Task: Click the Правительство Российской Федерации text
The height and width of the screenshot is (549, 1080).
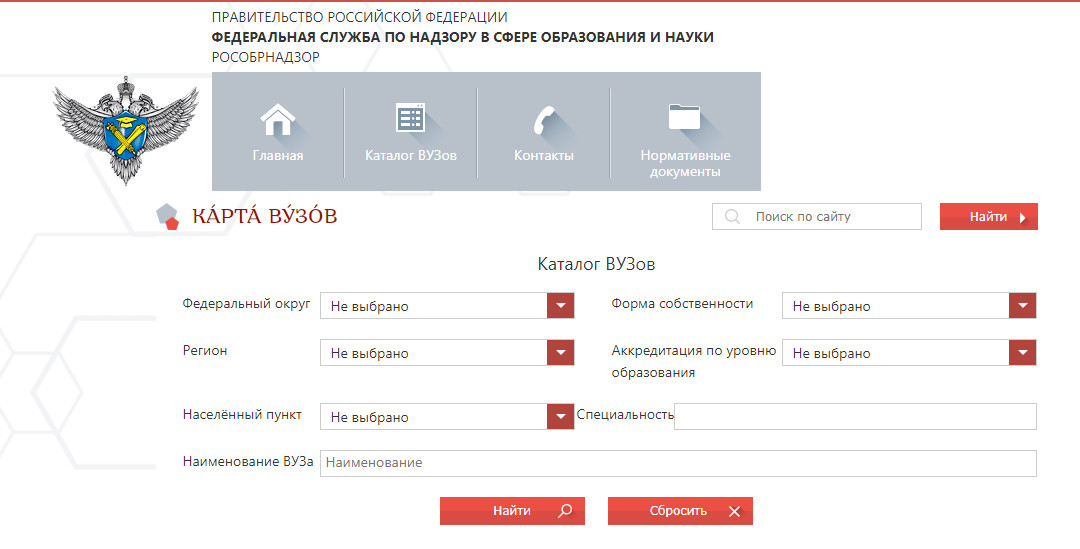Action: (x=360, y=17)
